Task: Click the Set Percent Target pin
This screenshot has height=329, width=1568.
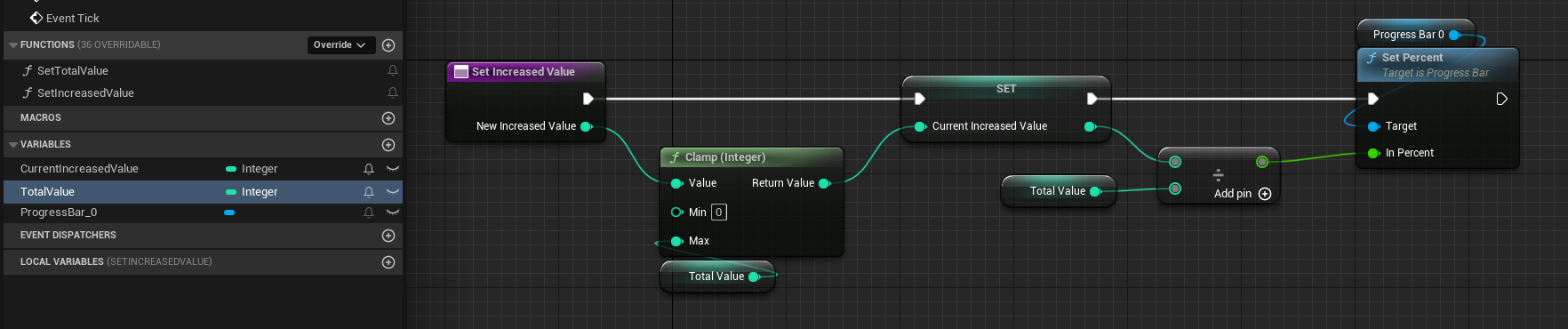Action: (1373, 126)
